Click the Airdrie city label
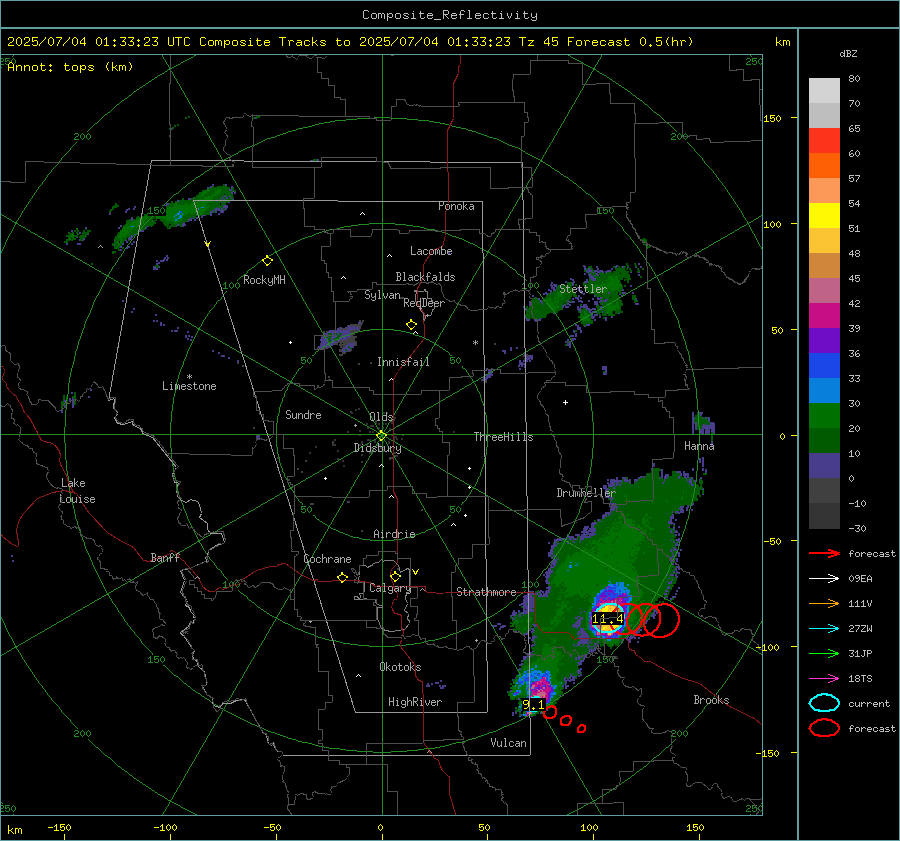The width and height of the screenshot is (900, 841). 394,534
